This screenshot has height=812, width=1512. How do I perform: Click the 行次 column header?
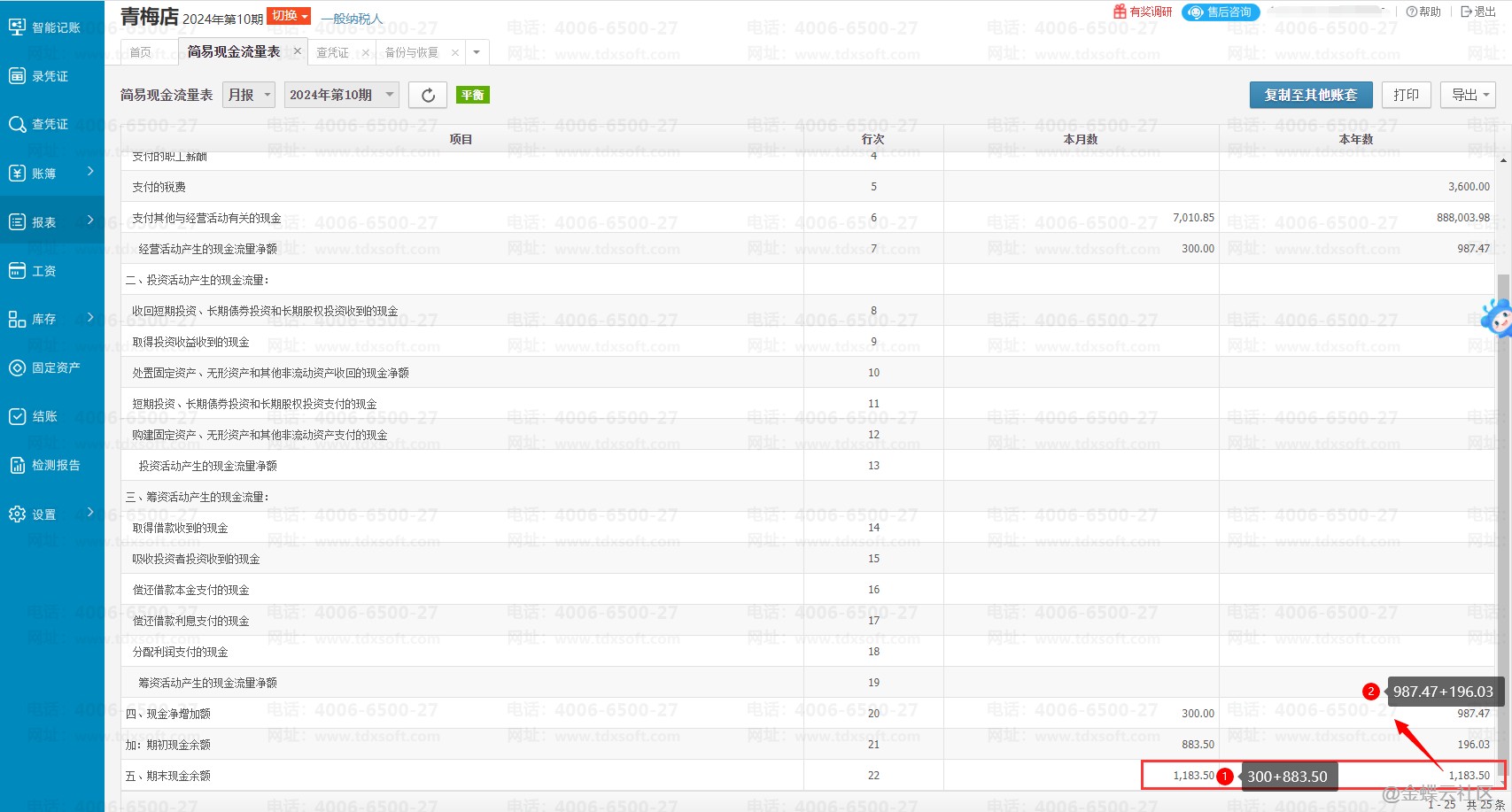coord(873,139)
